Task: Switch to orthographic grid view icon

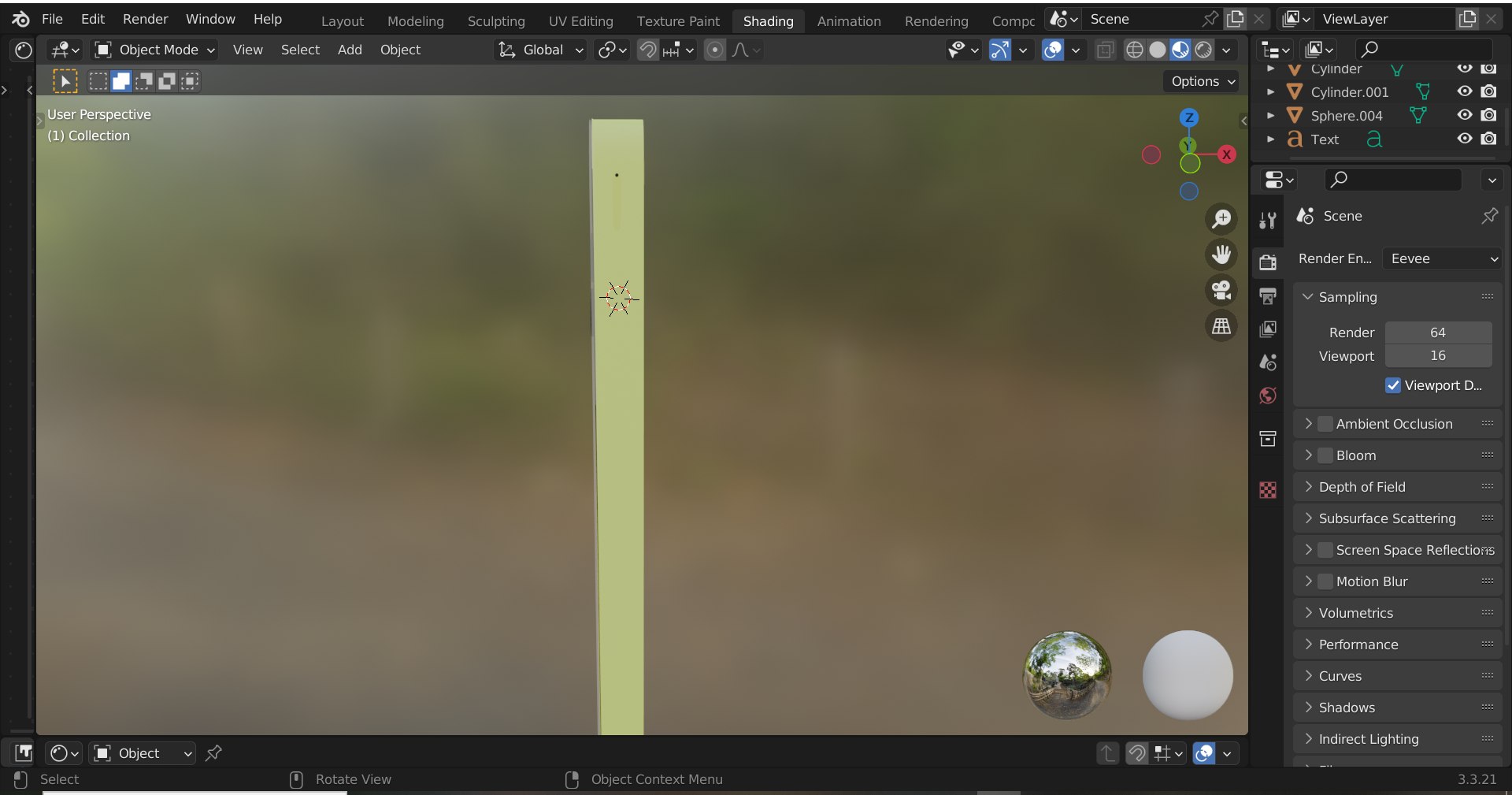Action: pyautogui.click(x=1221, y=325)
